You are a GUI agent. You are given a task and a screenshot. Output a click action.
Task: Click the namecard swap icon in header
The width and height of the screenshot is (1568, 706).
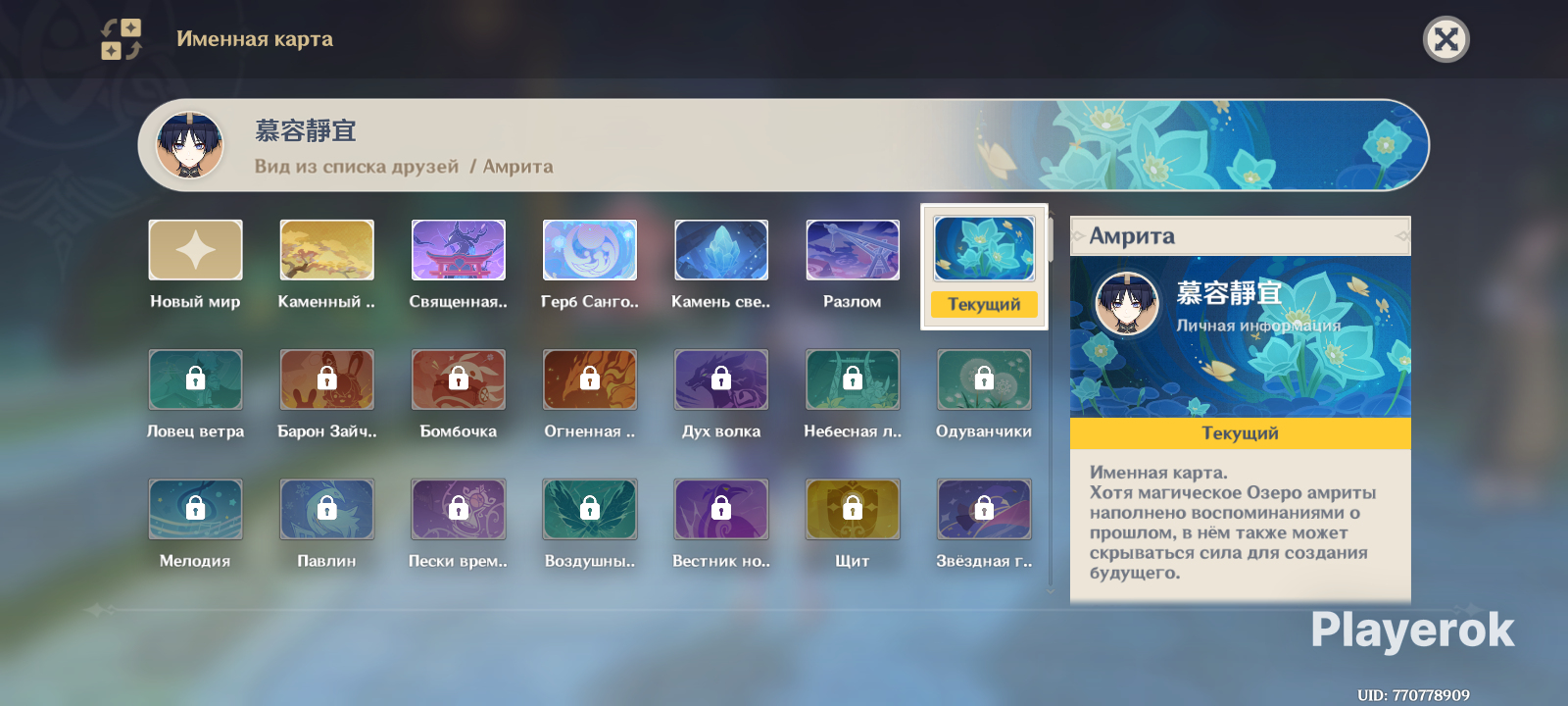(122, 39)
